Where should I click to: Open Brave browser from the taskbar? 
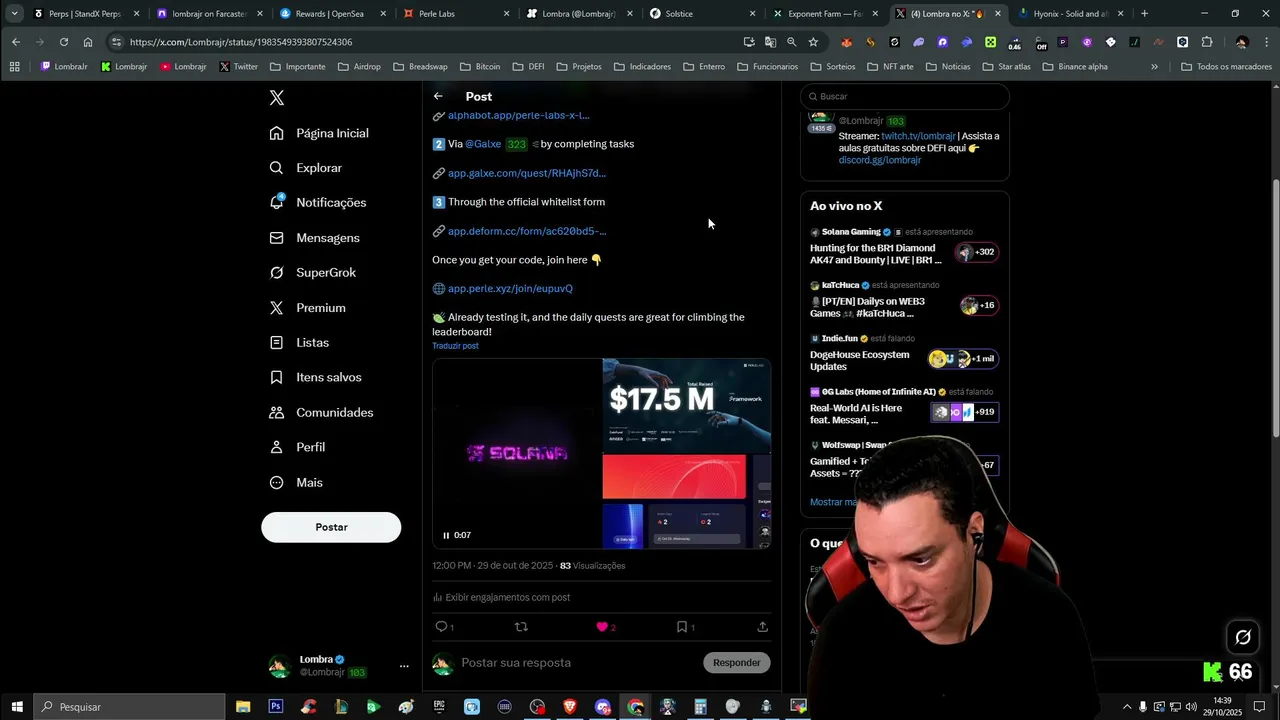[x=570, y=707]
